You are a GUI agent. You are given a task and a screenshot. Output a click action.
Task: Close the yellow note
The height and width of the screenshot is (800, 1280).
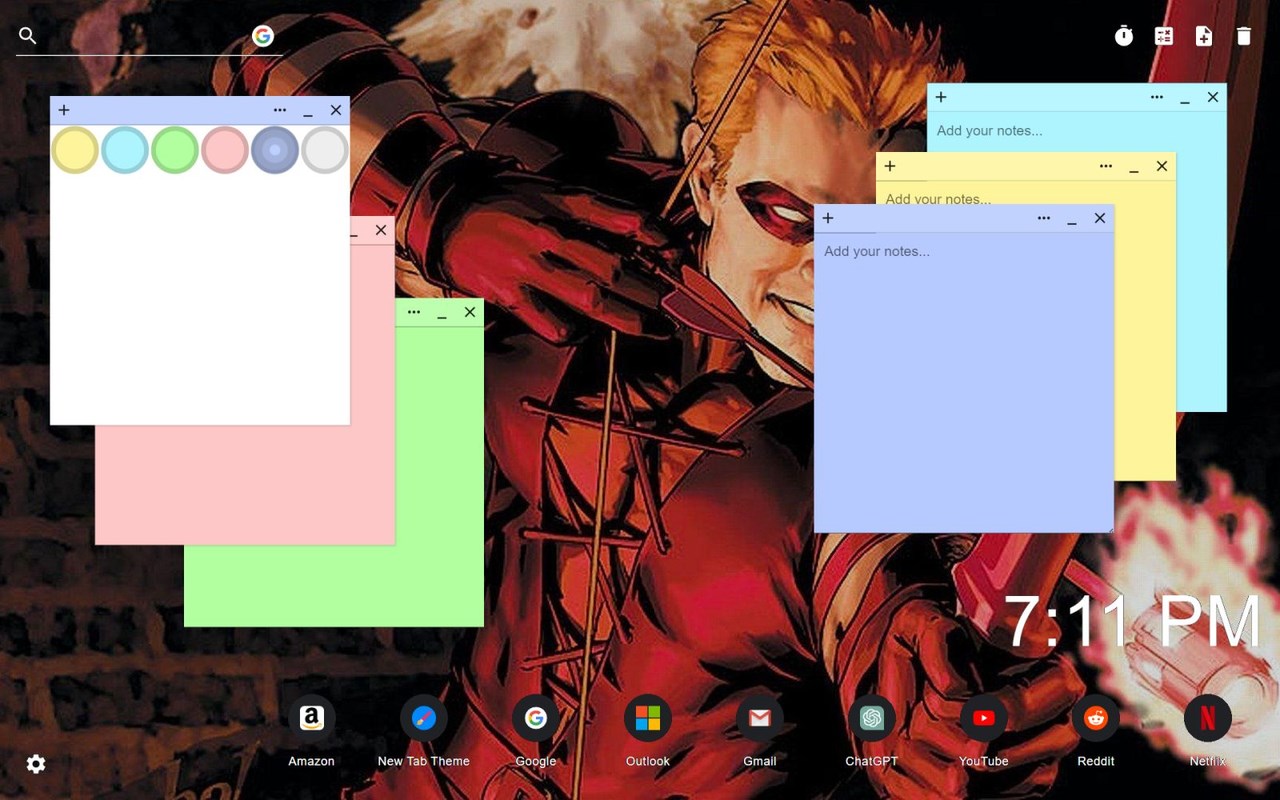pos(1162,166)
